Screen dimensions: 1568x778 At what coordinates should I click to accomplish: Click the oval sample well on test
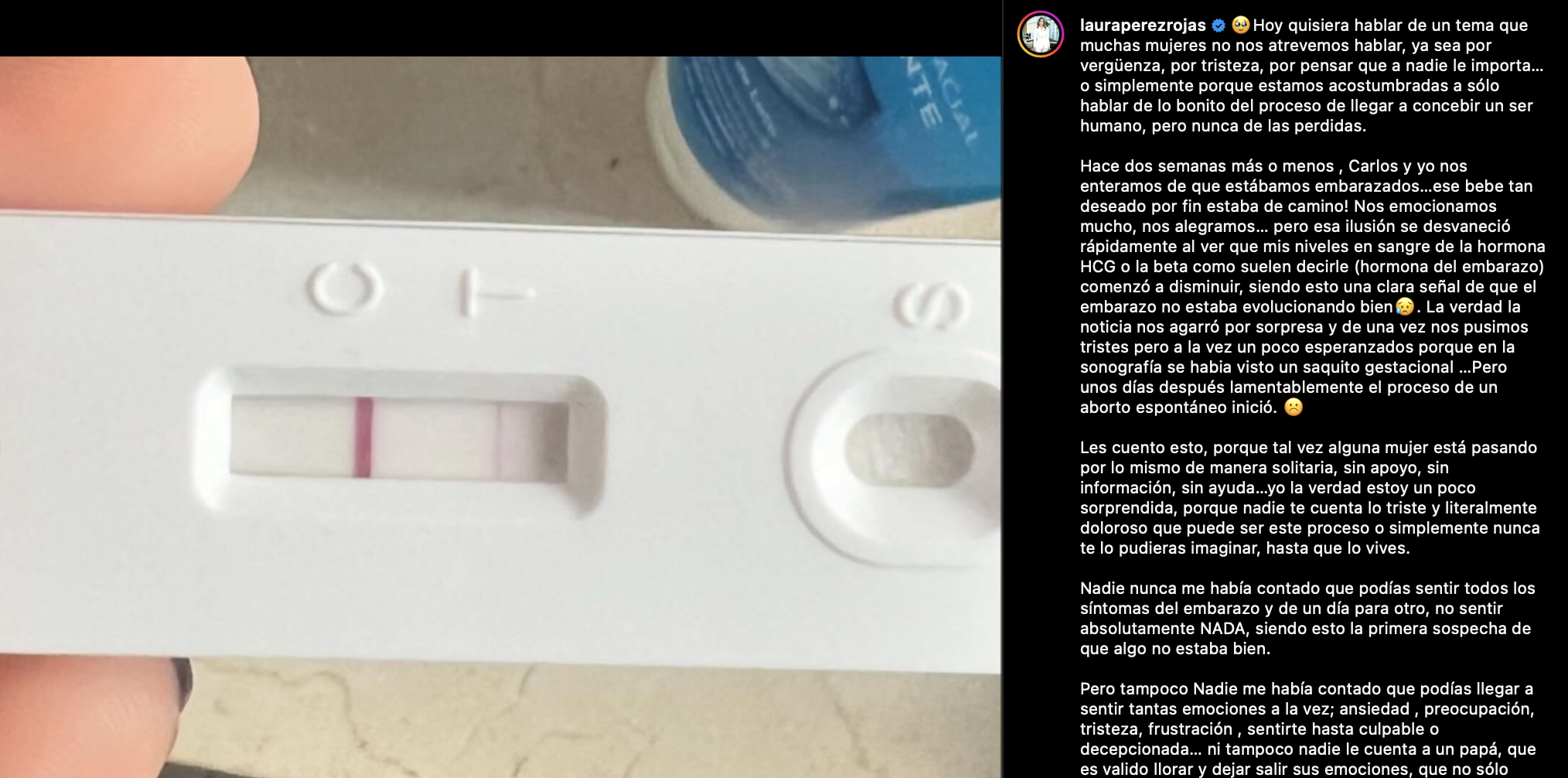(908, 450)
